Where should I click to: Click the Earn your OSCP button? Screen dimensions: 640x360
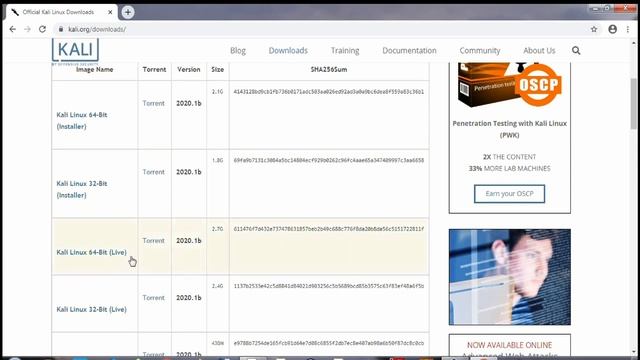click(509, 193)
